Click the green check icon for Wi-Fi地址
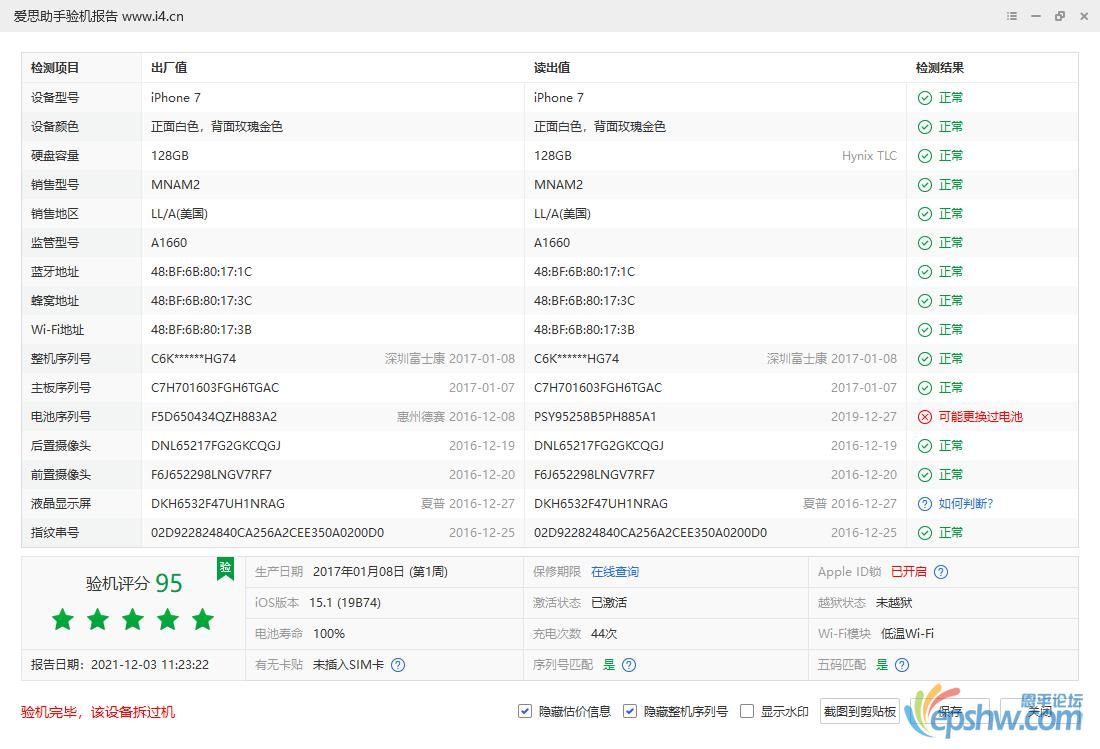1100x749 pixels. 925,330
